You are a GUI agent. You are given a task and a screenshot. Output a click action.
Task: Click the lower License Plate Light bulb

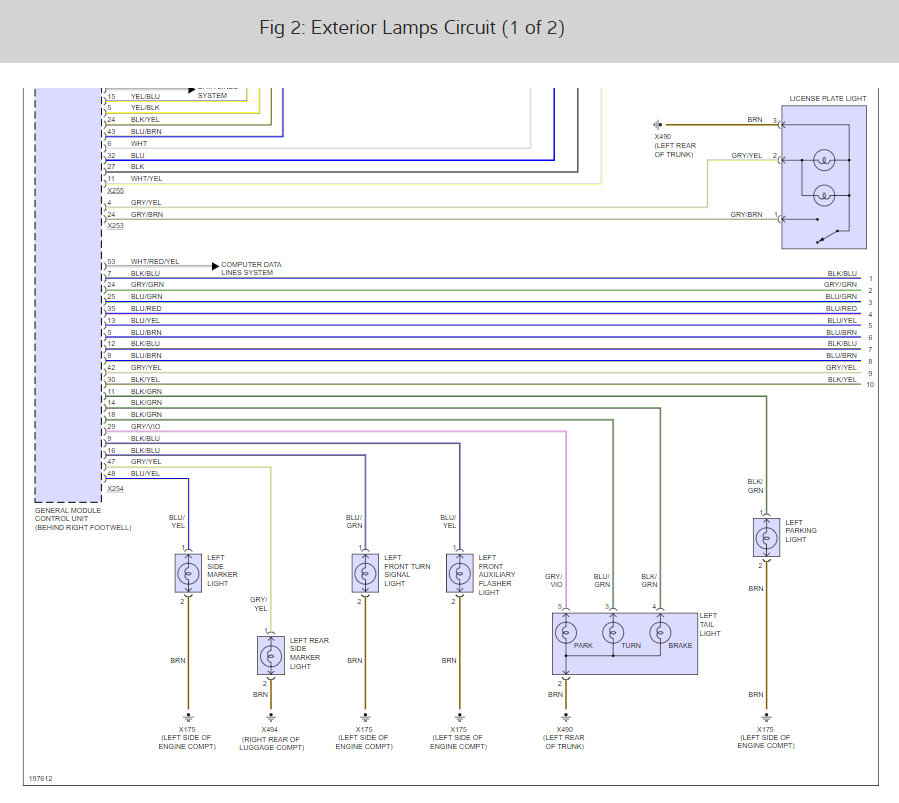pyautogui.click(x=822, y=193)
